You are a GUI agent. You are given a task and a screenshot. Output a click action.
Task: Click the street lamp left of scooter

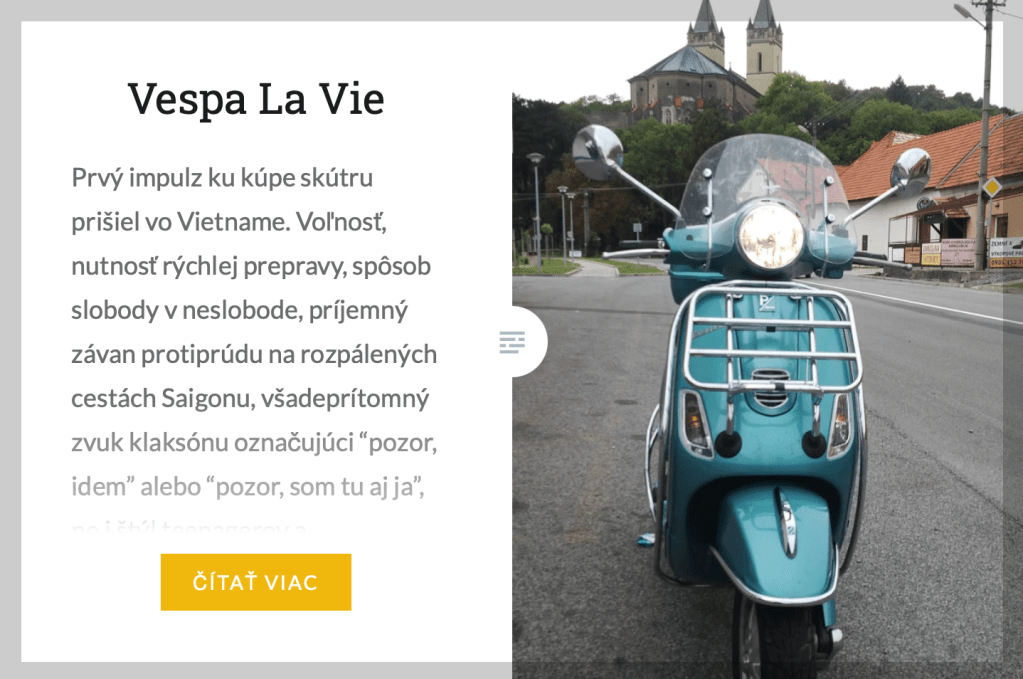pyautogui.click(x=536, y=209)
